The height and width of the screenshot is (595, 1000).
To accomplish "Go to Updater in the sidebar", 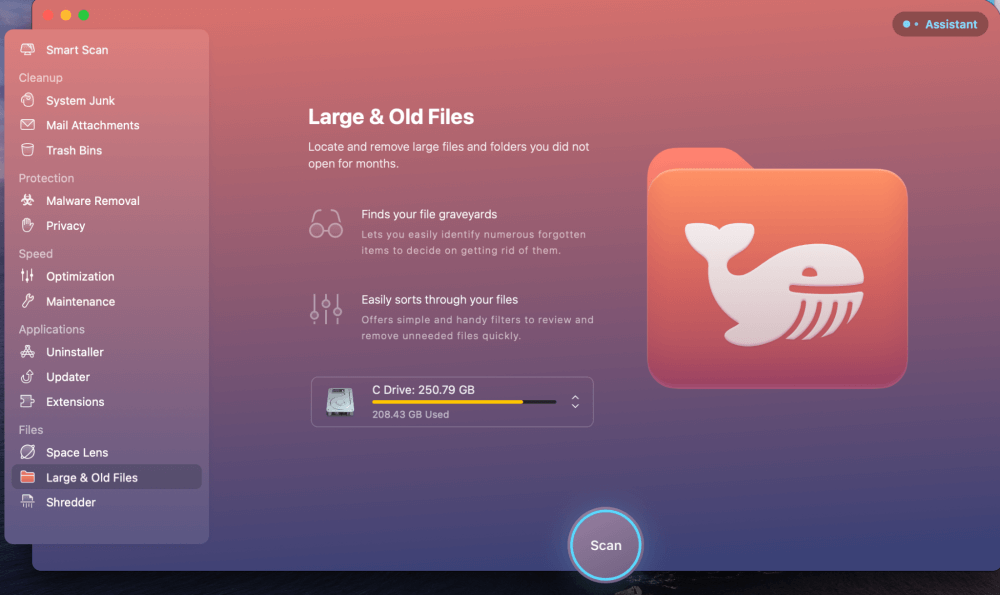I will point(67,377).
